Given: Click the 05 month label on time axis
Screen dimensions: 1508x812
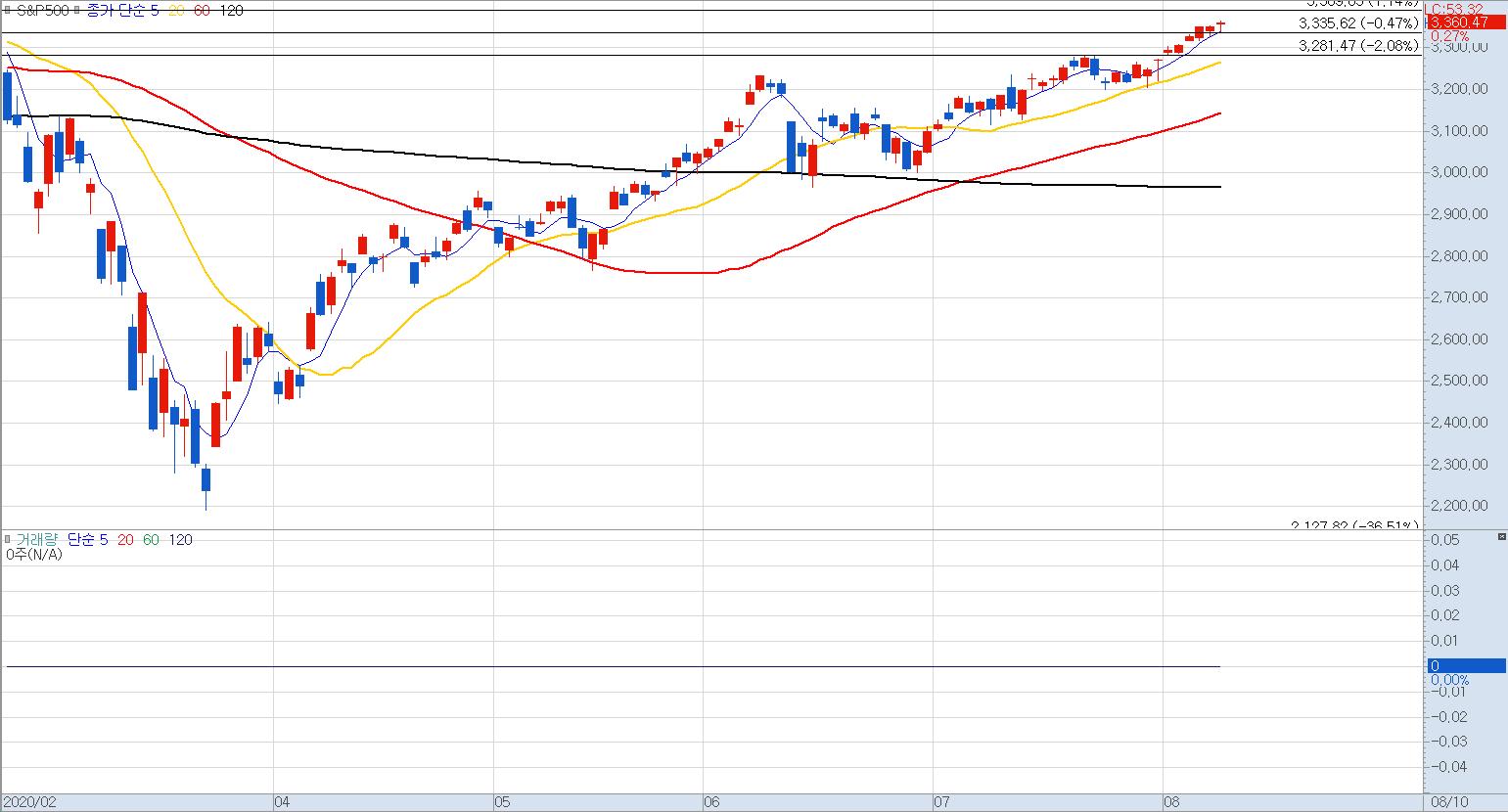Looking at the screenshot, I should point(503,802).
